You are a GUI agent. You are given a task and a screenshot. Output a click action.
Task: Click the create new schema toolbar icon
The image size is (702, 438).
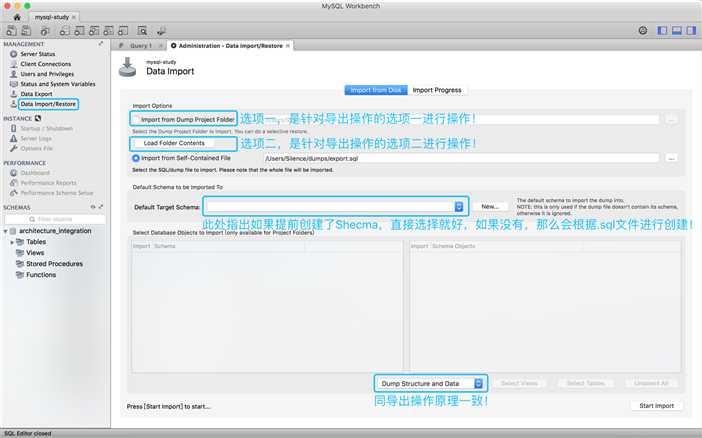64,31
